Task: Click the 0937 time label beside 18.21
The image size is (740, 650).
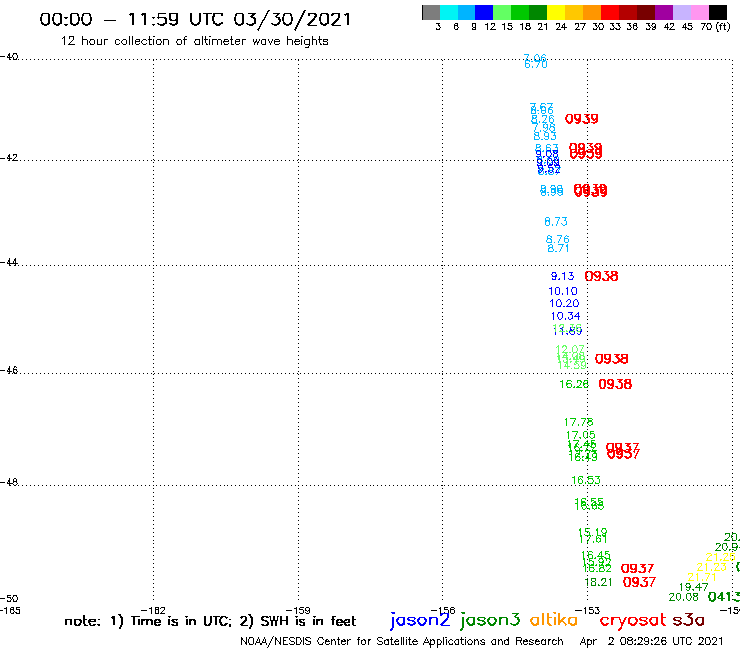Action: (x=639, y=582)
